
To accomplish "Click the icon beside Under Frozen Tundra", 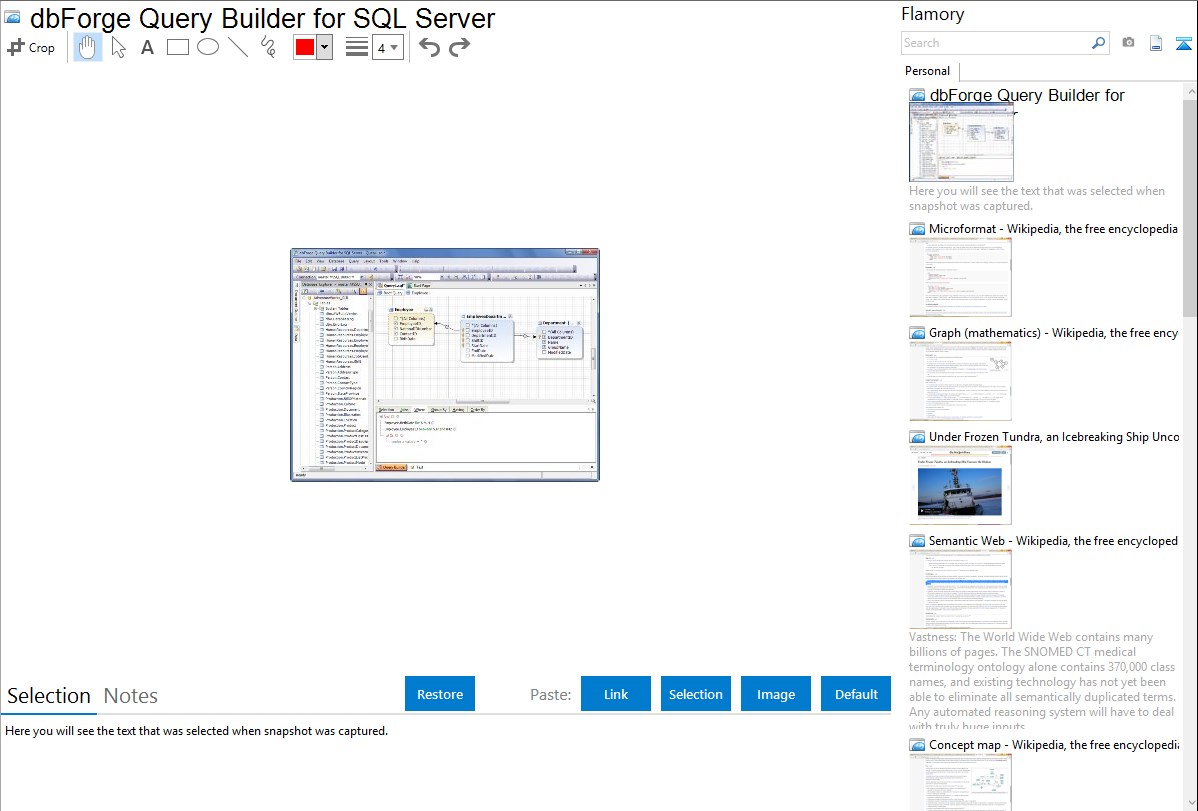I will tap(917, 436).
